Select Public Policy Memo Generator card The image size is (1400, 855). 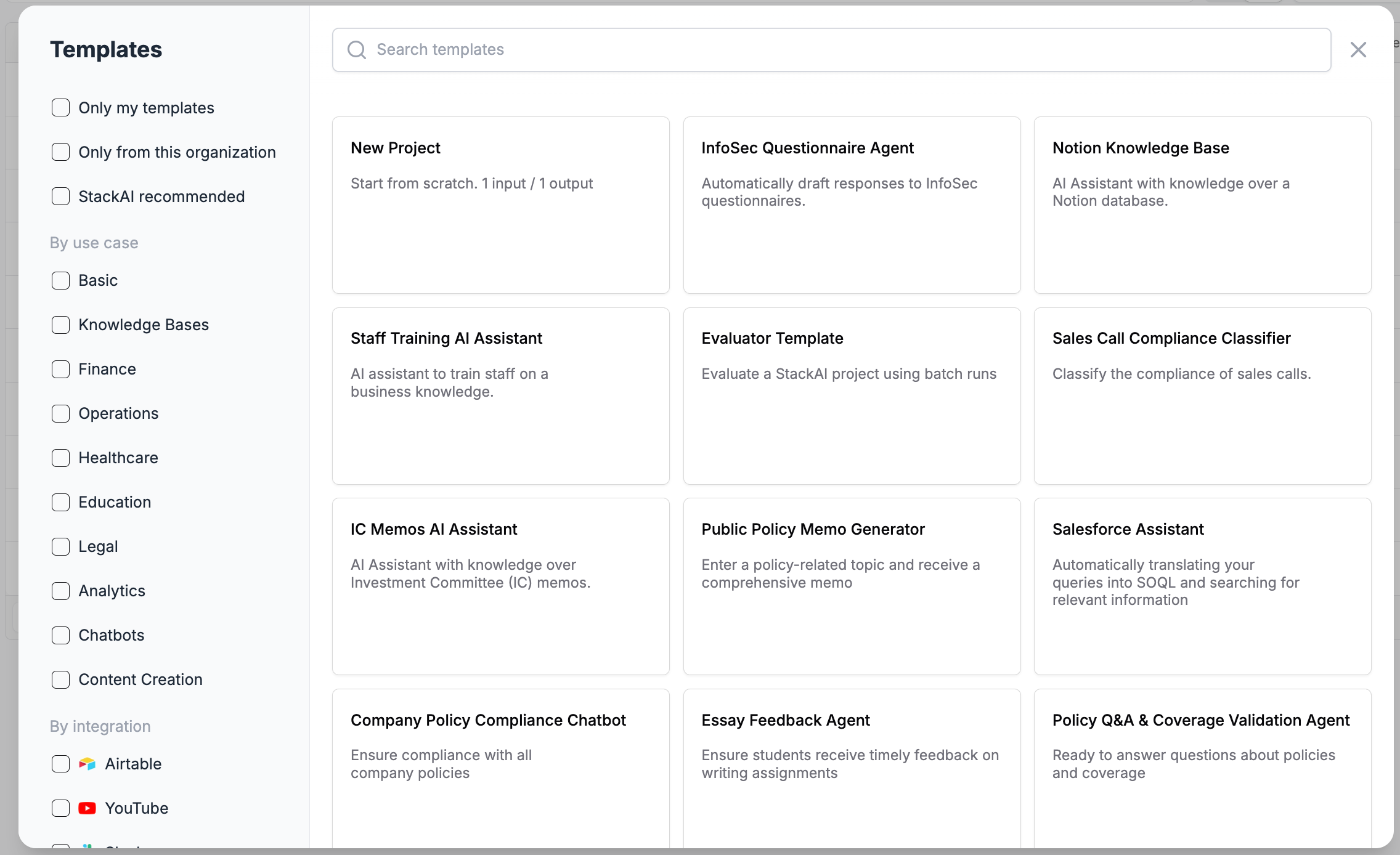(852, 586)
